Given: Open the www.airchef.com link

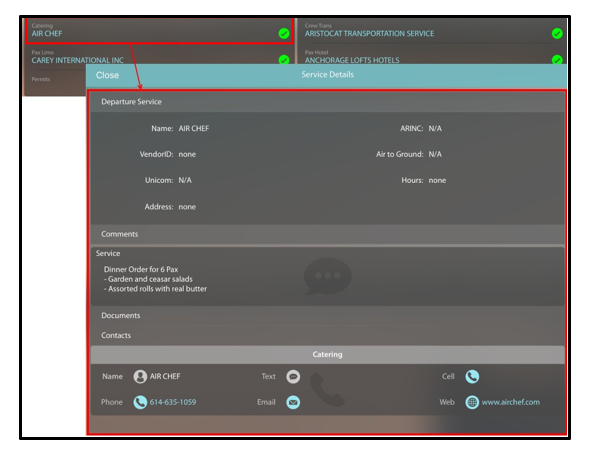Looking at the screenshot, I should tap(510, 402).
